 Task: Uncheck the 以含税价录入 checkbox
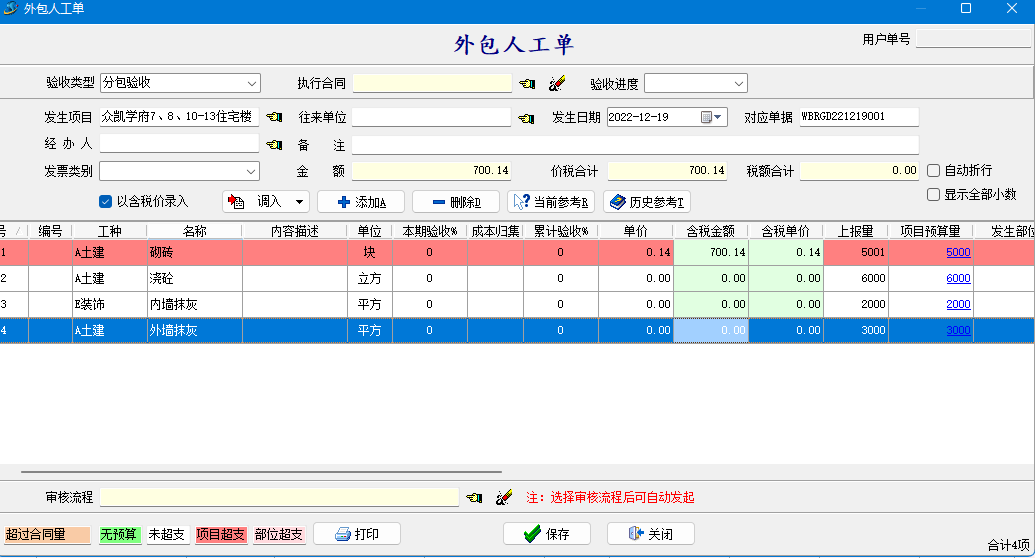[106, 202]
